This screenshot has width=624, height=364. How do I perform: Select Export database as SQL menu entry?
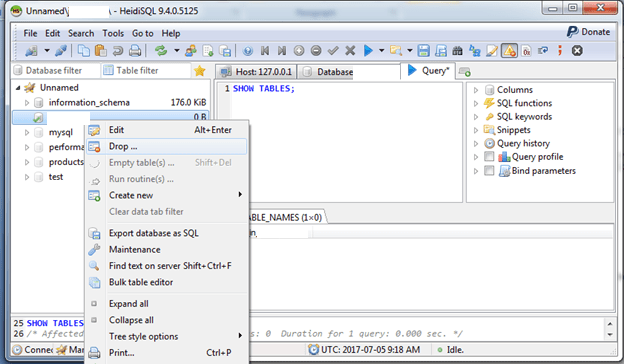click(166, 233)
